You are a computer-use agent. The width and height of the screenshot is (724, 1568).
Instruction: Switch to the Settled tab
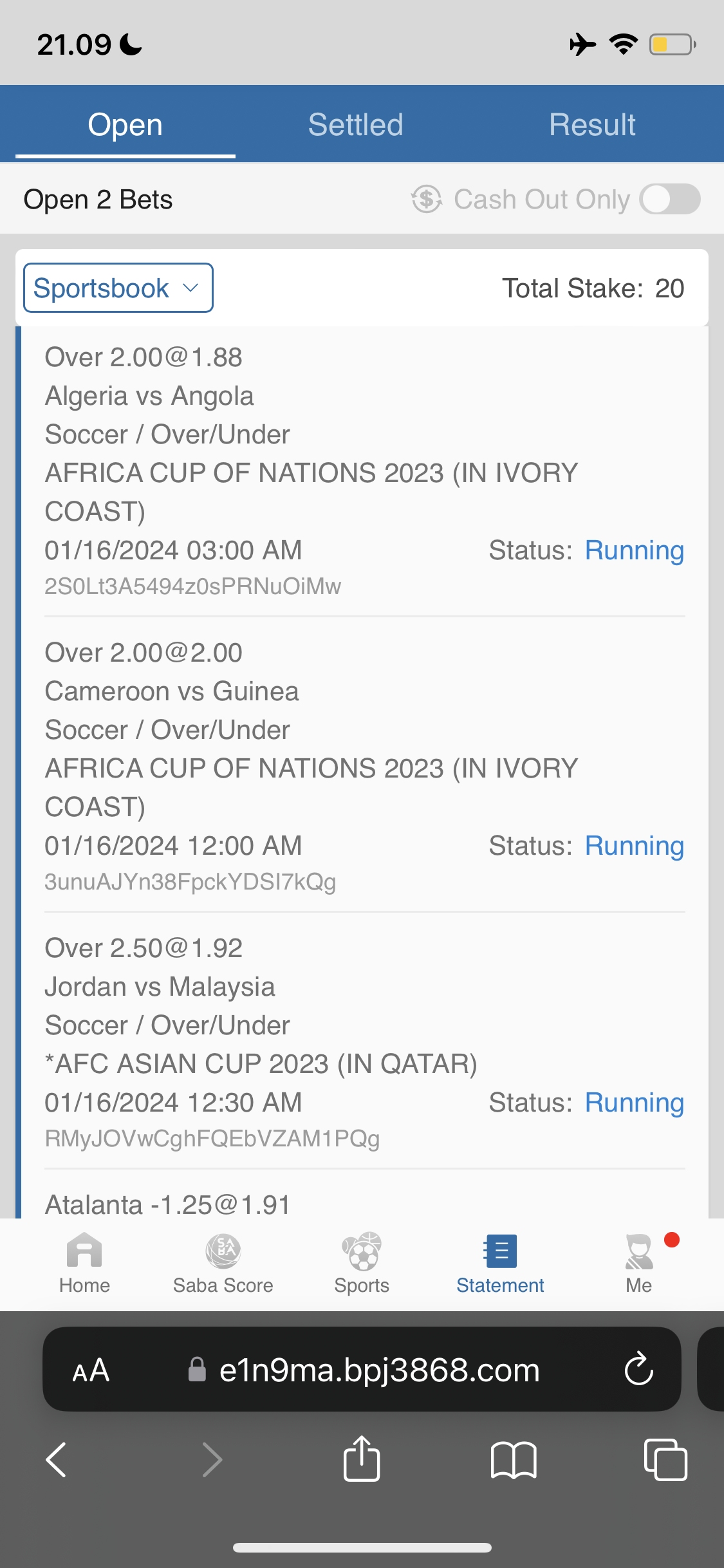(355, 124)
